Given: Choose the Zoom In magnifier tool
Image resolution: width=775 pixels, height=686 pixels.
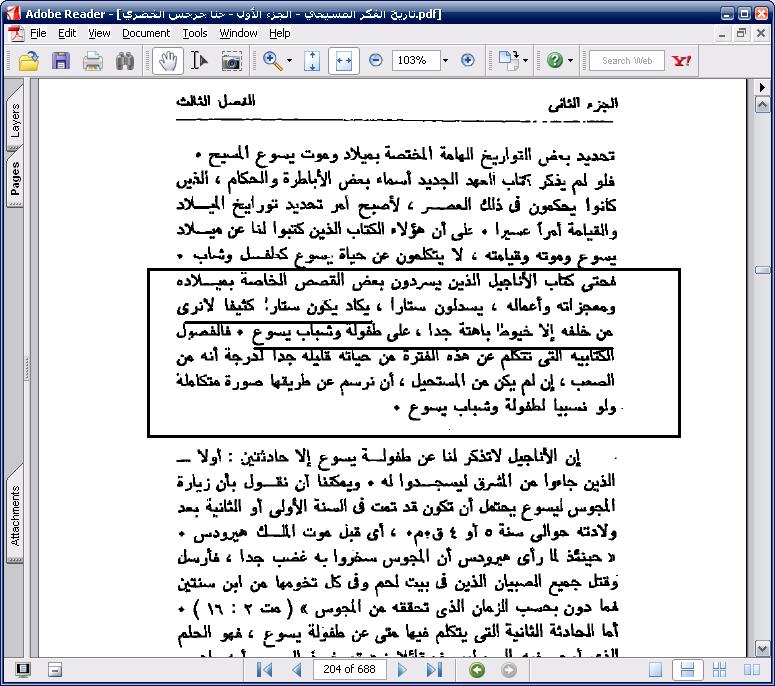Looking at the screenshot, I should [x=272, y=61].
